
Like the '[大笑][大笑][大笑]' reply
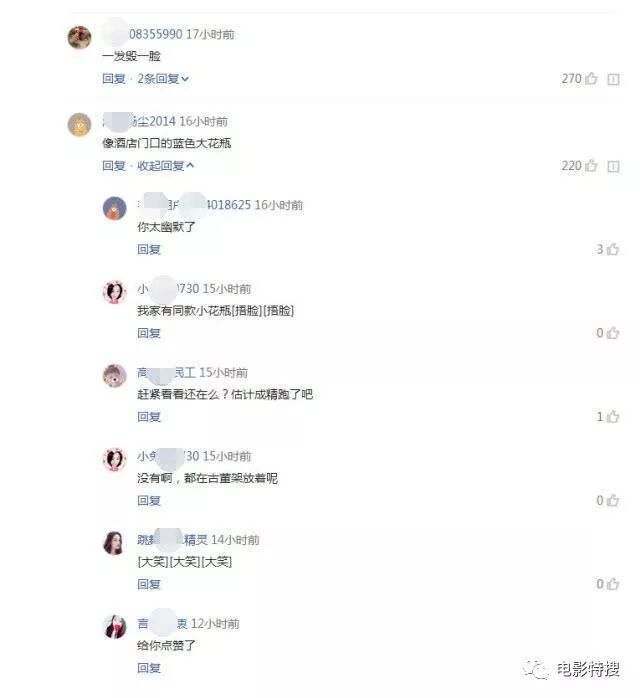(x=613, y=584)
